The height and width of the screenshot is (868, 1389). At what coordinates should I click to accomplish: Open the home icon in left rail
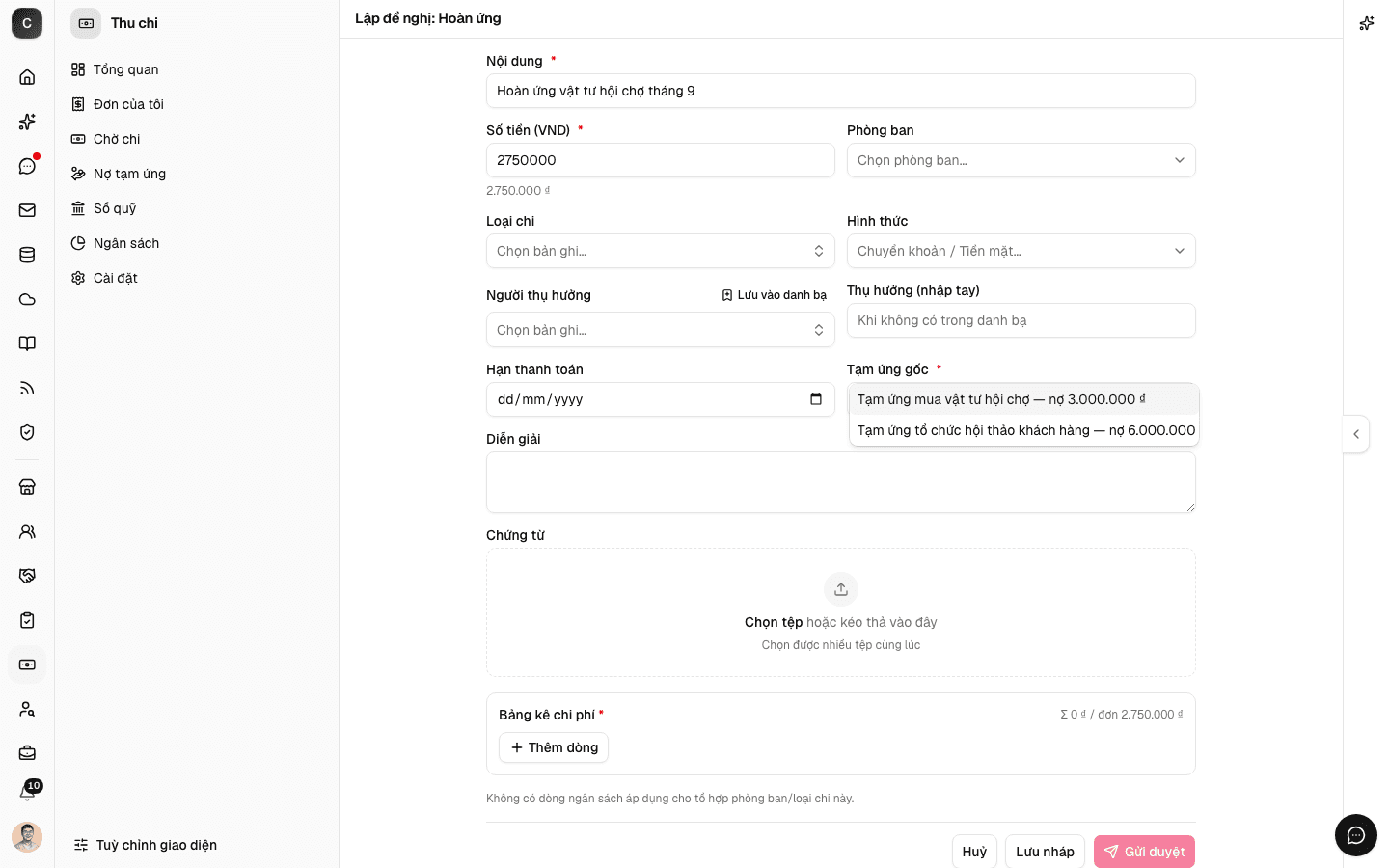(x=27, y=77)
